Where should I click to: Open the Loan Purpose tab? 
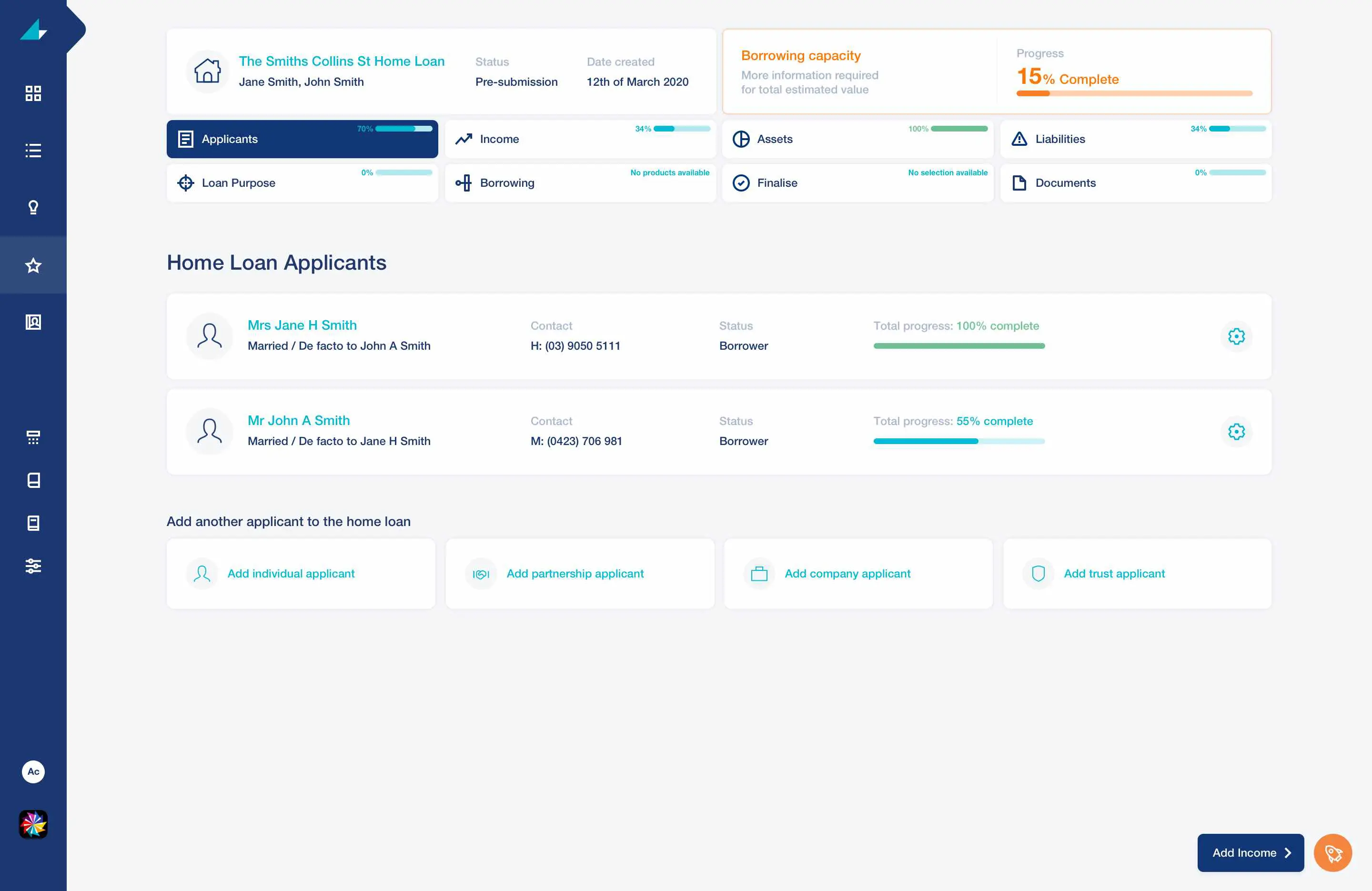click(x=302, y=183)
